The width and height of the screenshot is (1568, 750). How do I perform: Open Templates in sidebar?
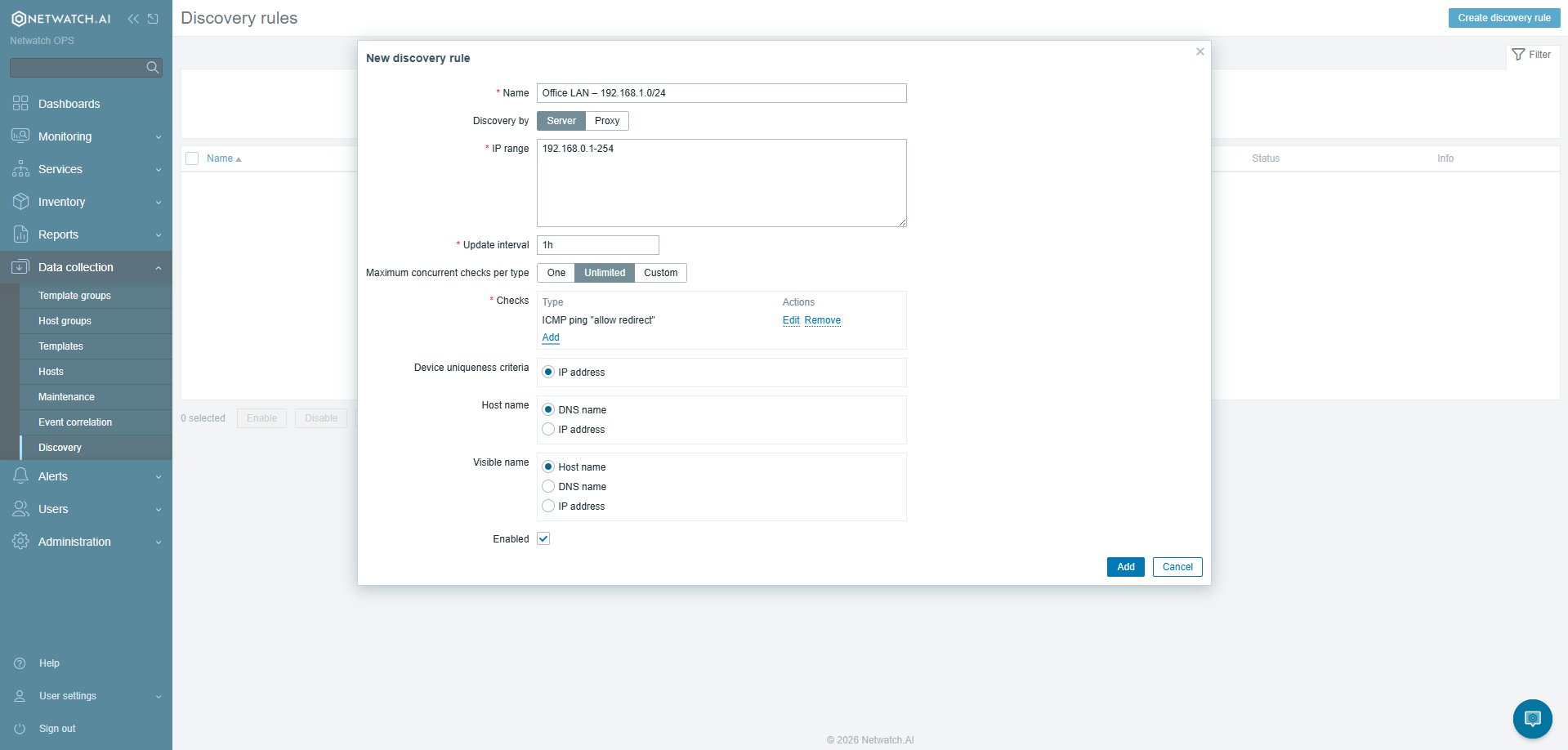click(x=96, y=346)
